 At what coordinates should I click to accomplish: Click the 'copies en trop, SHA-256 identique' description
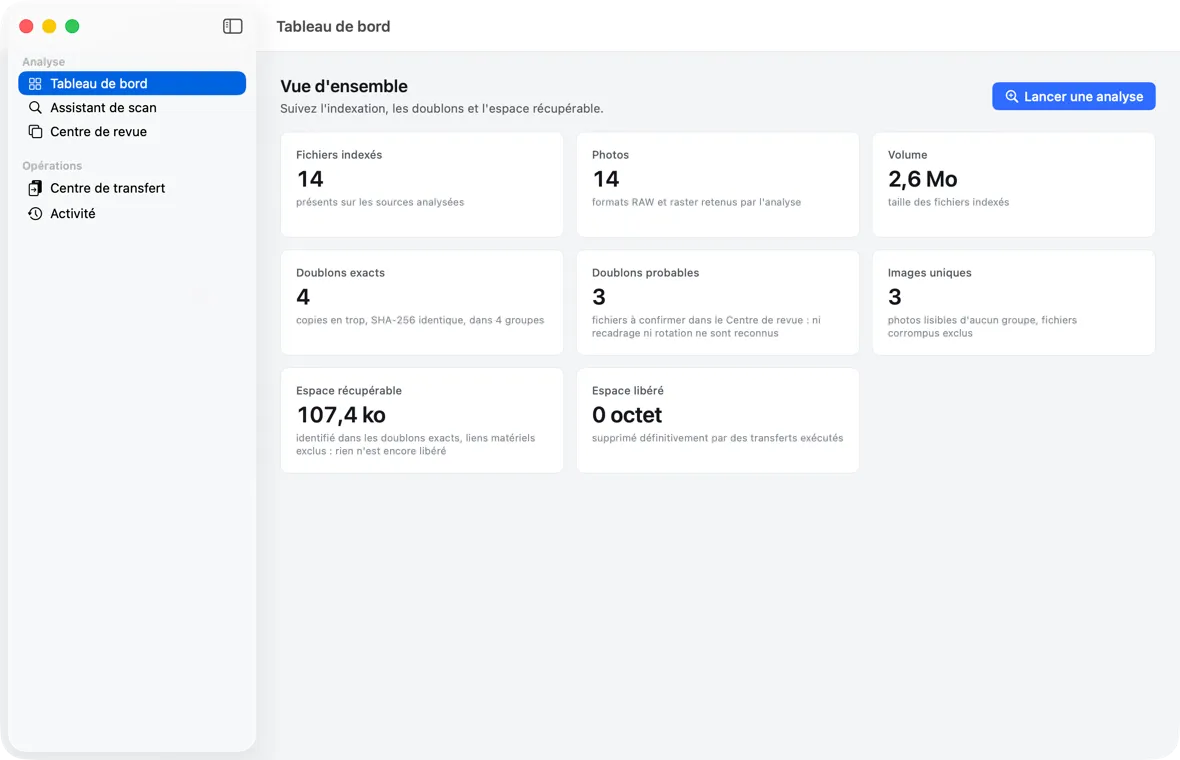(x=420, y=320)
